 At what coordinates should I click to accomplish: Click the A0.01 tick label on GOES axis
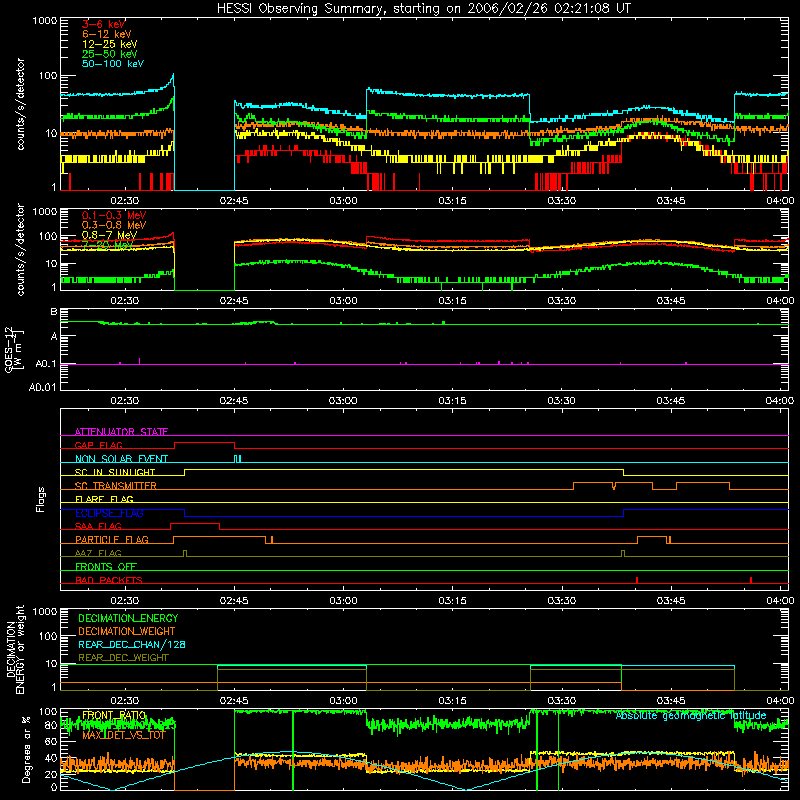point(42,387)
